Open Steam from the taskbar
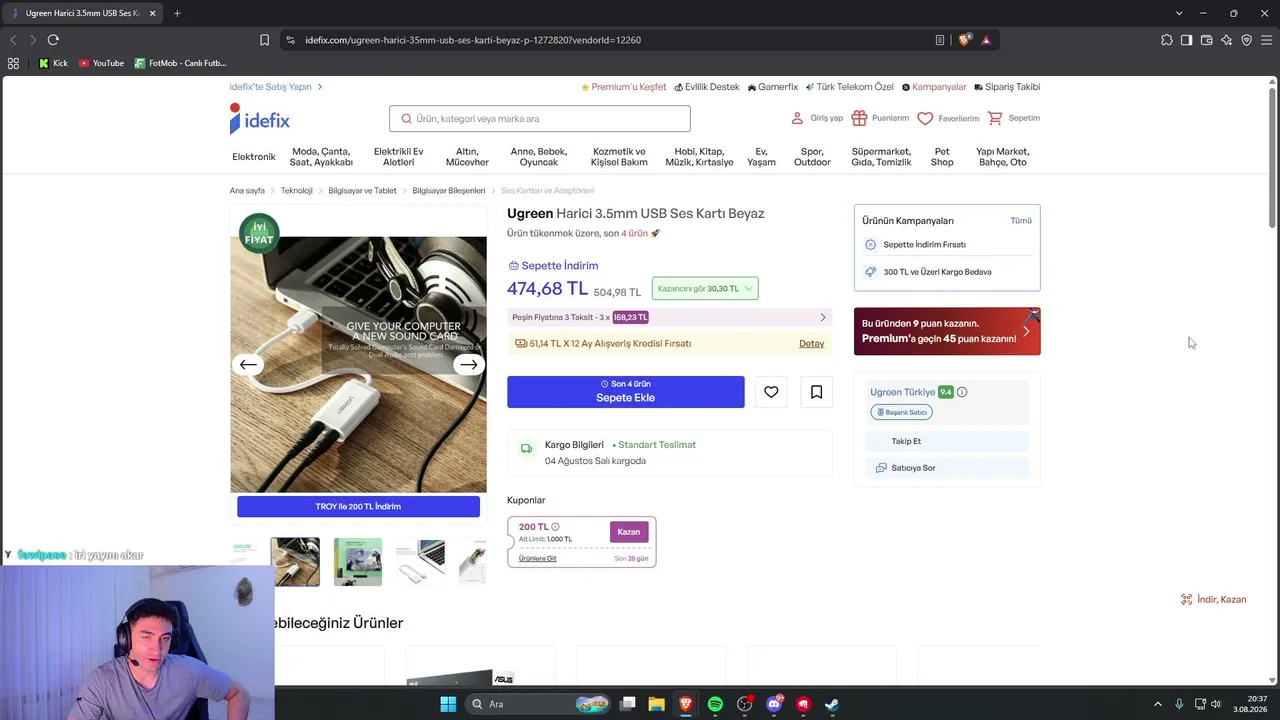 [x=832, y=704]
